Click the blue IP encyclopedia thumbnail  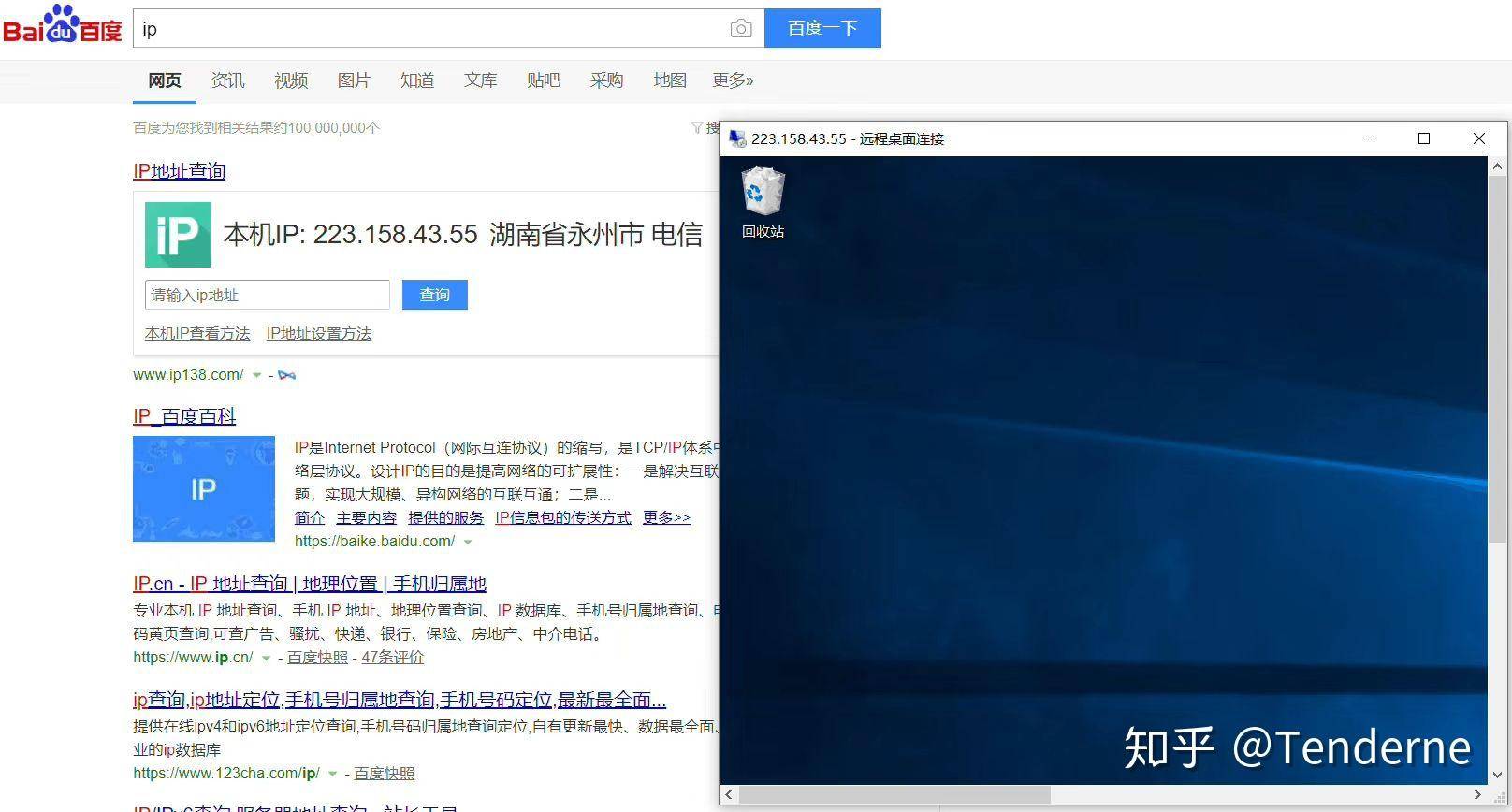204,488
